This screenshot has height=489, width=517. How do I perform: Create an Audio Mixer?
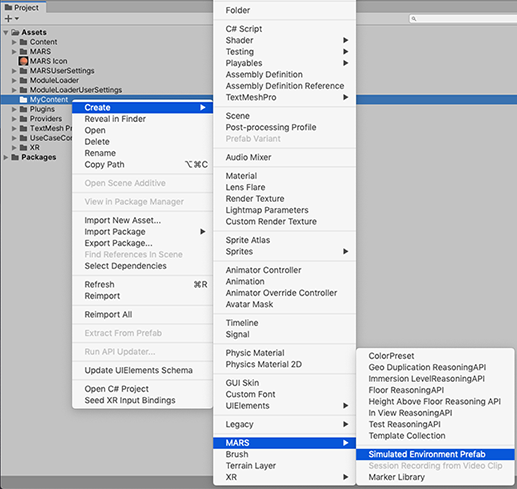pyautogui.click(x=285, y=157)
